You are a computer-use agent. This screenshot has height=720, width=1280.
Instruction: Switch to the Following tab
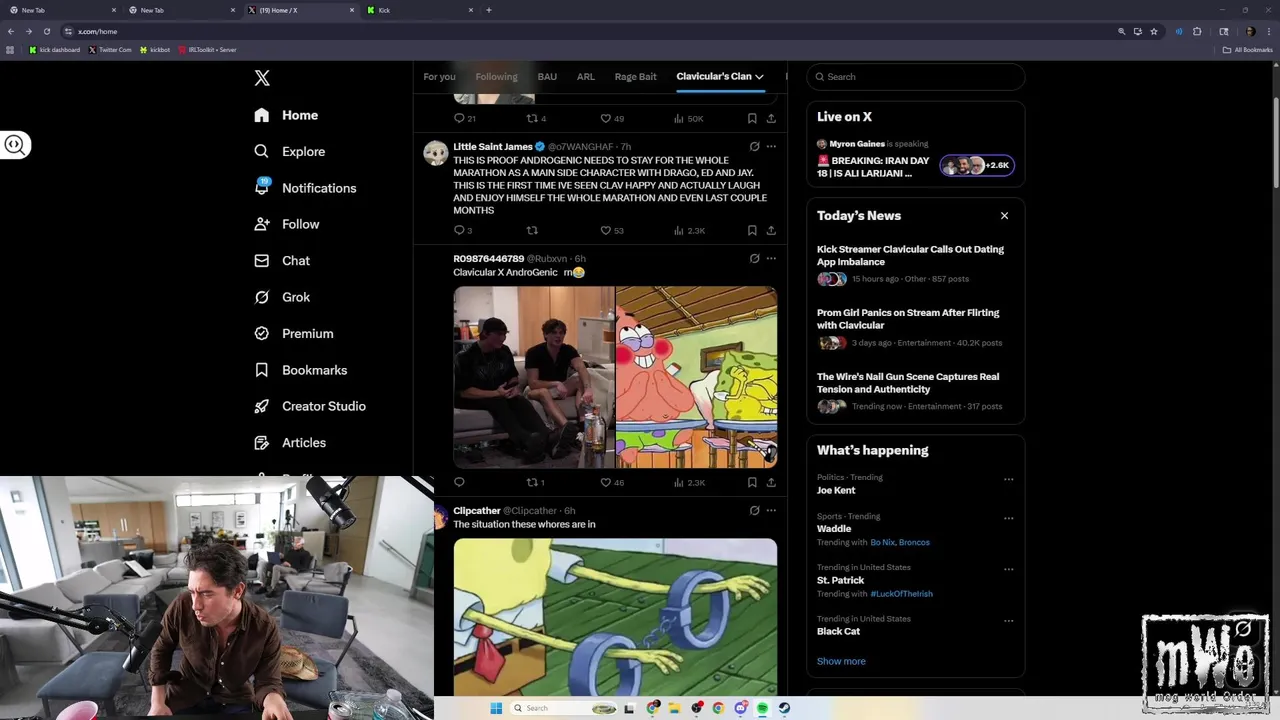[497, 76]
